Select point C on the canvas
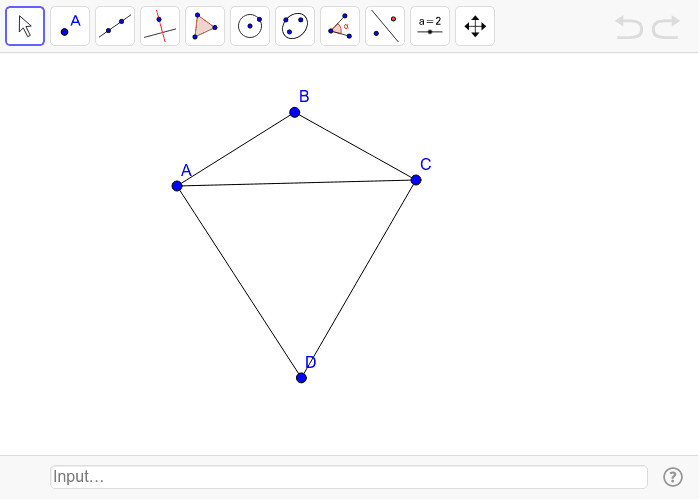 [x=416, y=180]
